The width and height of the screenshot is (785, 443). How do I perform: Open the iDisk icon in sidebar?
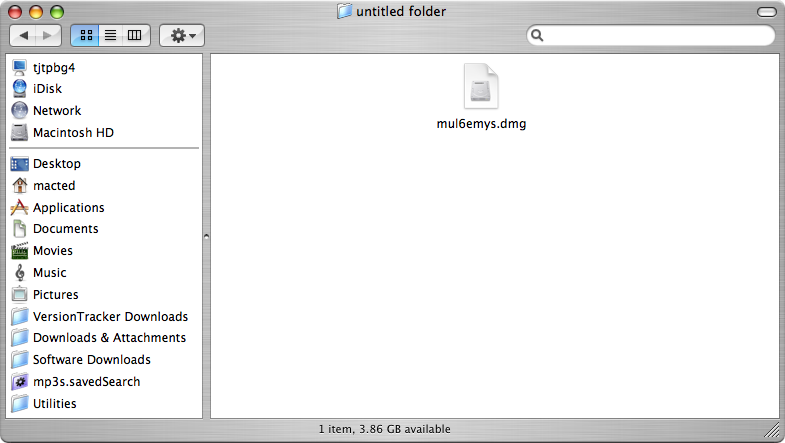coord(19,89)
